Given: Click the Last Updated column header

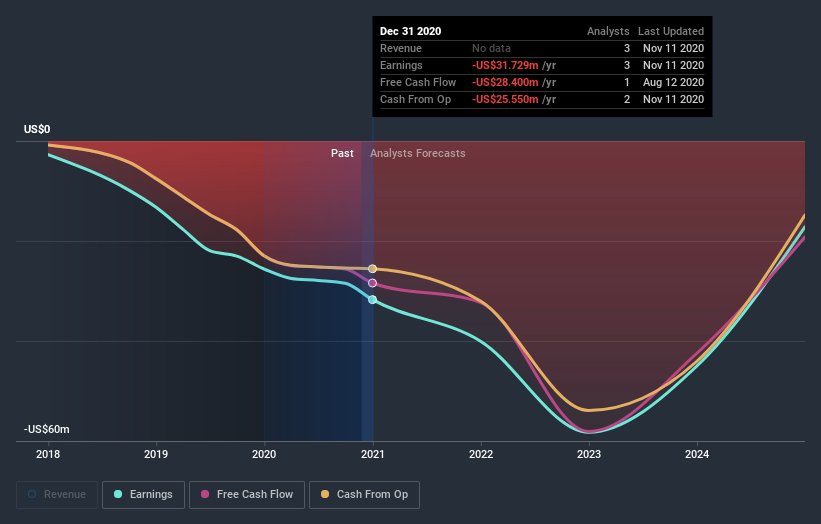Looking at the screenshot, I should (x=671, y=31).
